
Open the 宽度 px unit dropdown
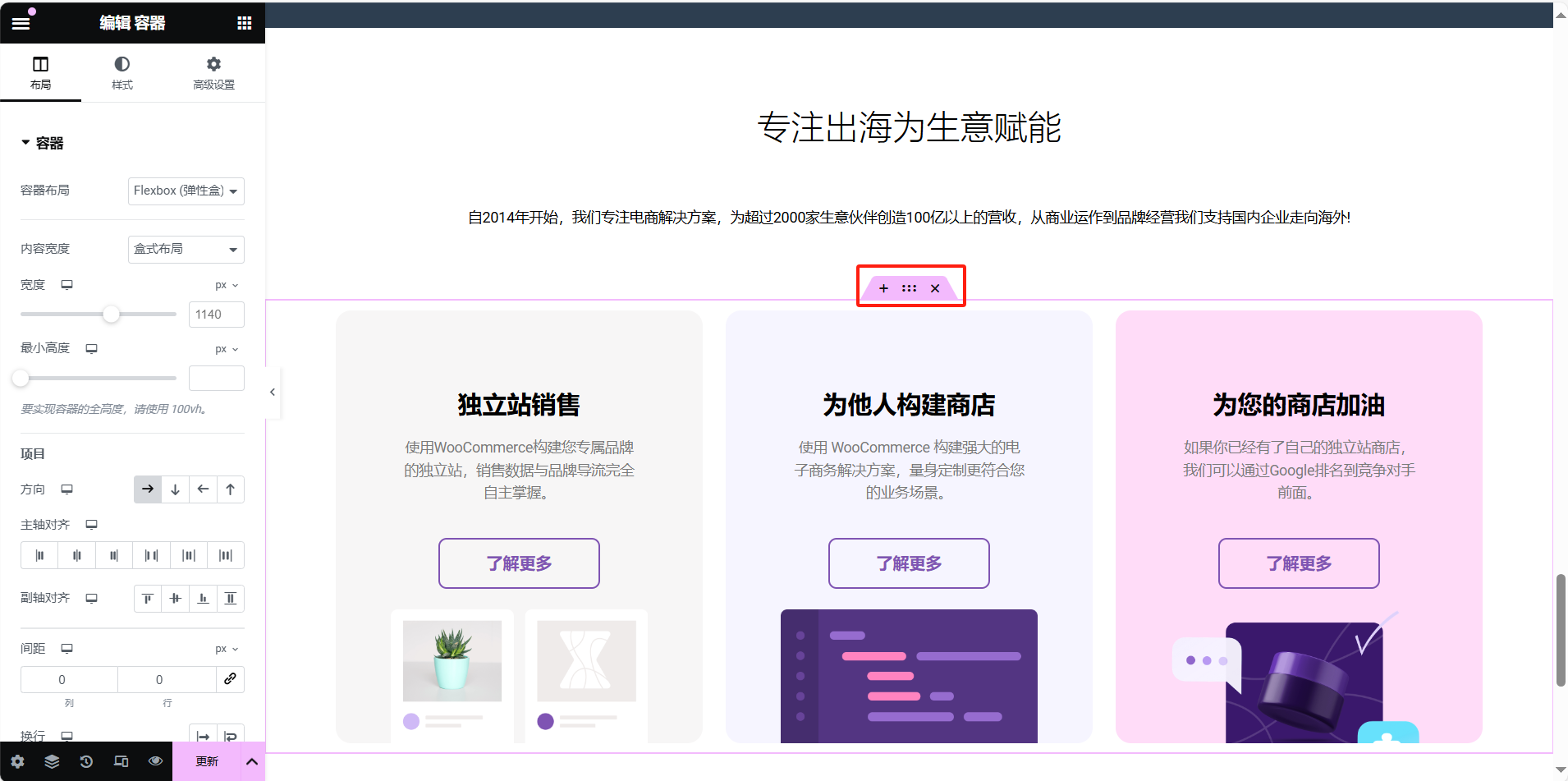tap(226, 284)
